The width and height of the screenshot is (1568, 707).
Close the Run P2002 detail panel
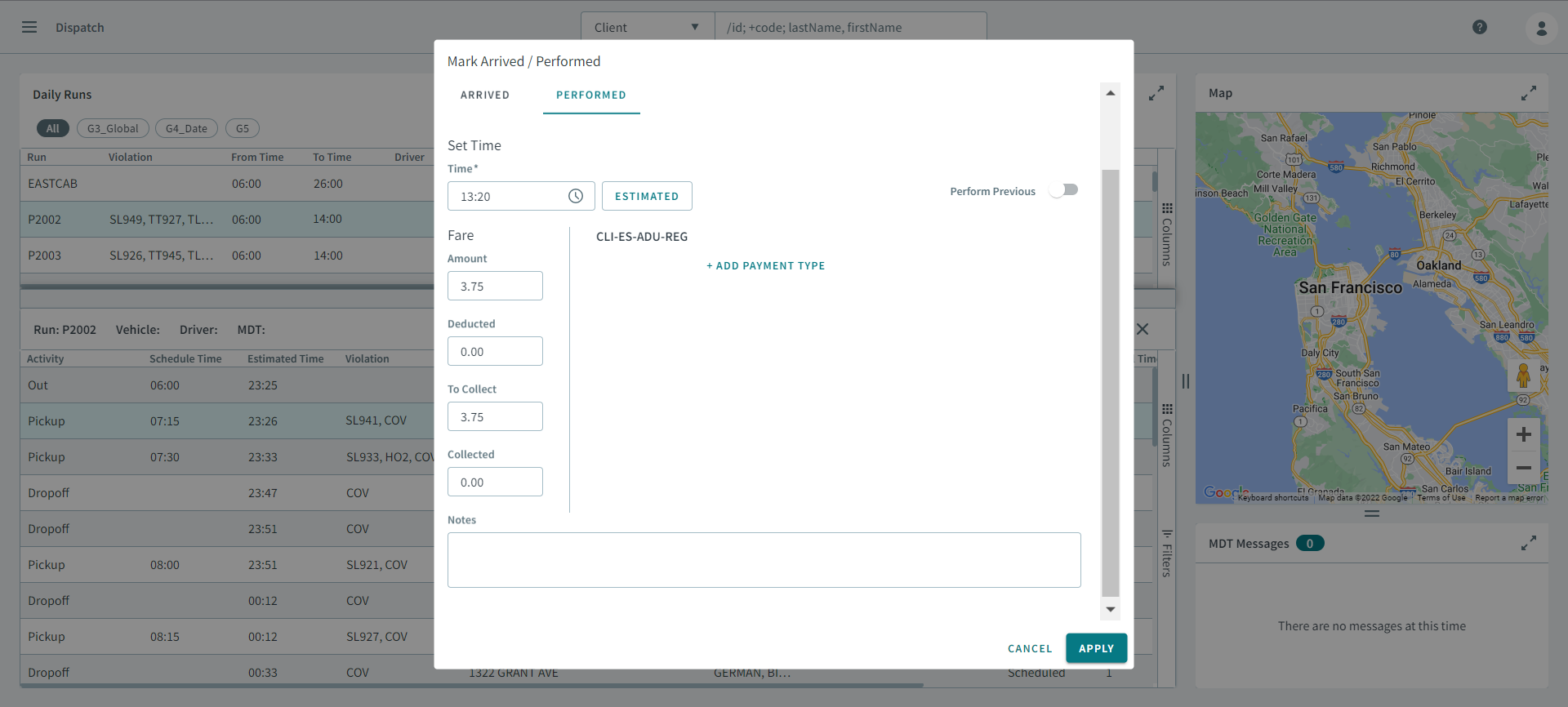1143,329
